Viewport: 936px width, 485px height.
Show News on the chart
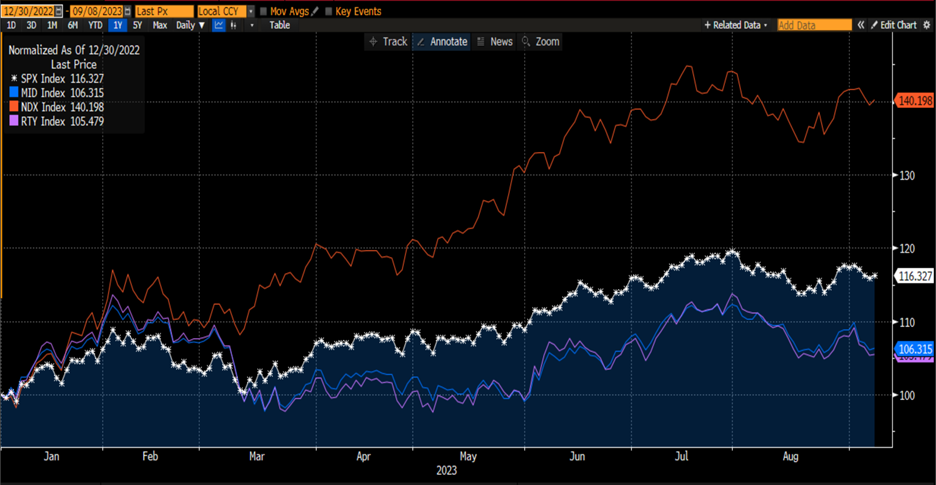[x=495, y=41]
